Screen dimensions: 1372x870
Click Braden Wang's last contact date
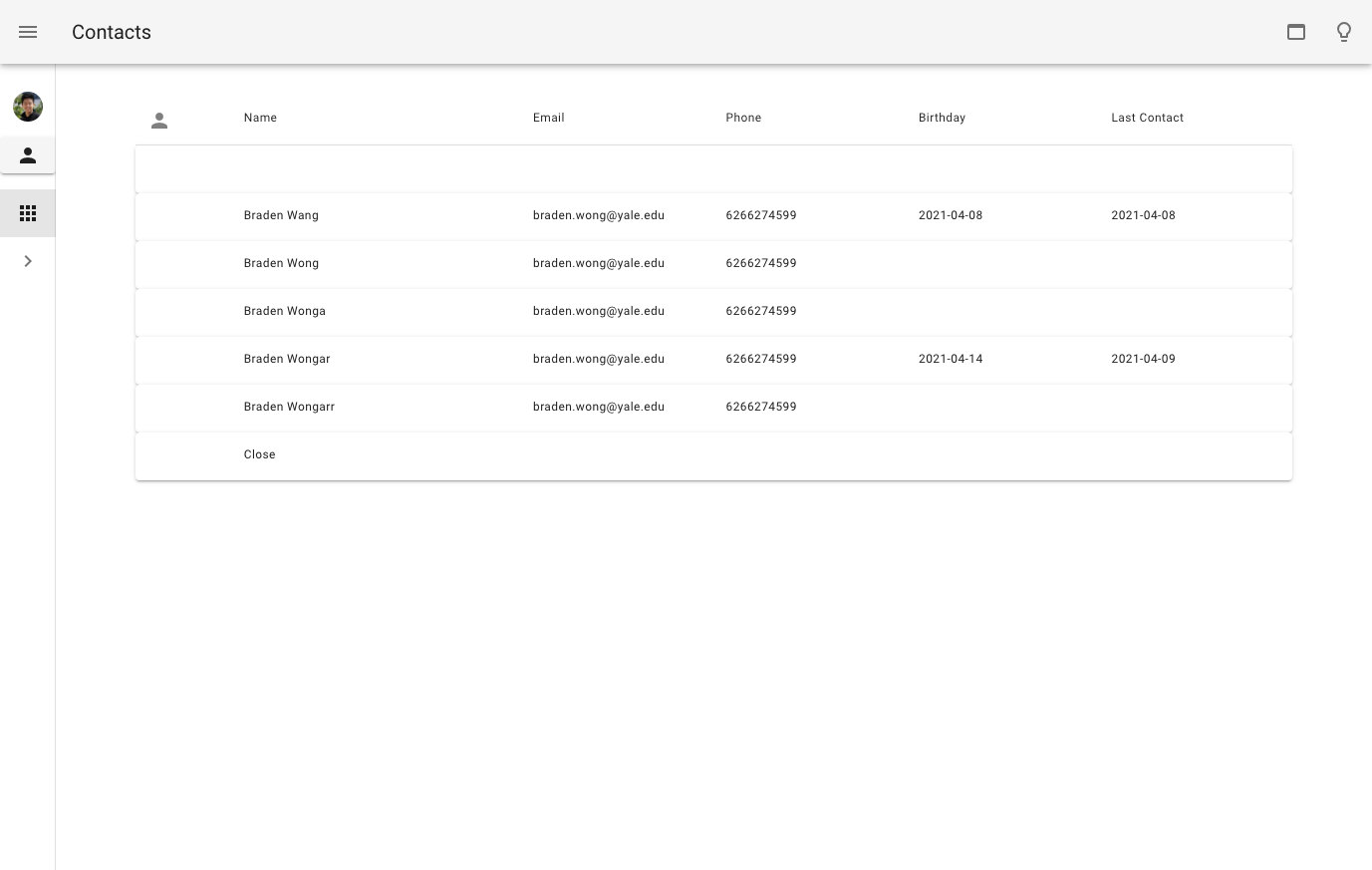(1144, 215)
